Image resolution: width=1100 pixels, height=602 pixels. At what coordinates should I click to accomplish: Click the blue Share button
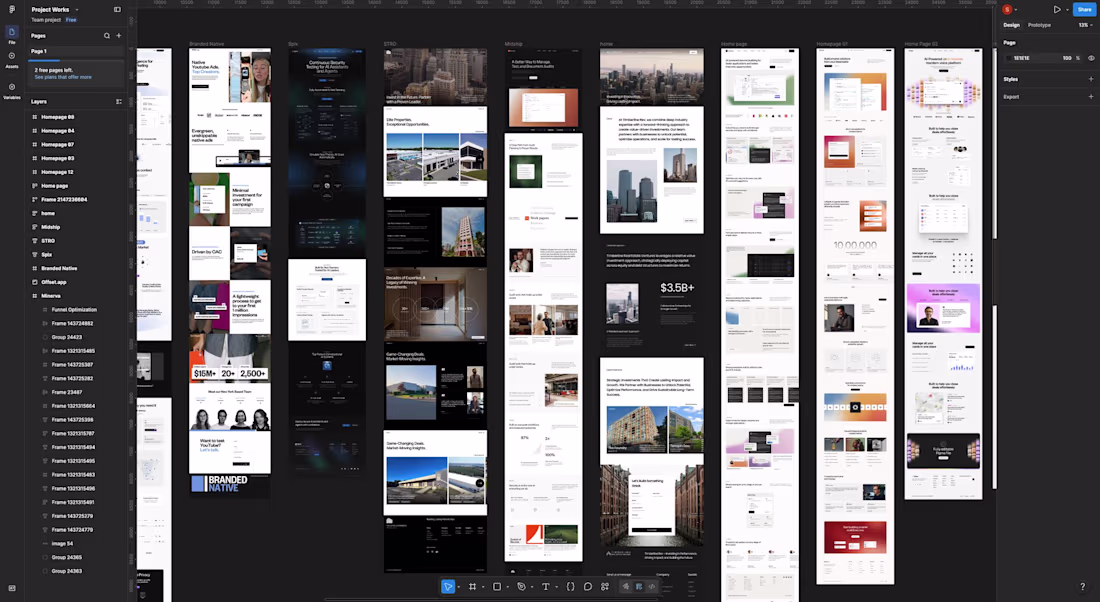pyautogui.click(x=1084, y=10)
